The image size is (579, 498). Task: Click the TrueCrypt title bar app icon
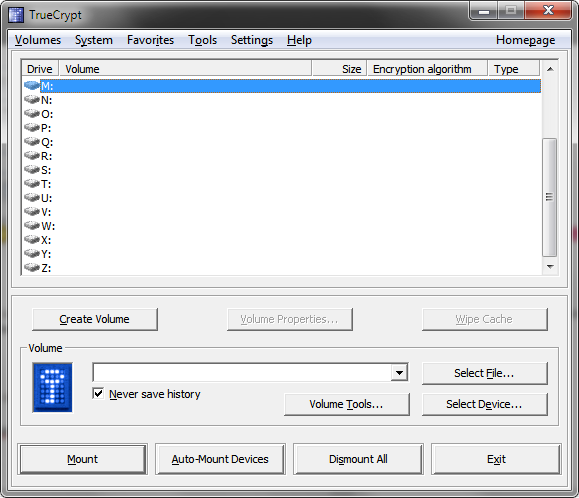click(16, 15)
